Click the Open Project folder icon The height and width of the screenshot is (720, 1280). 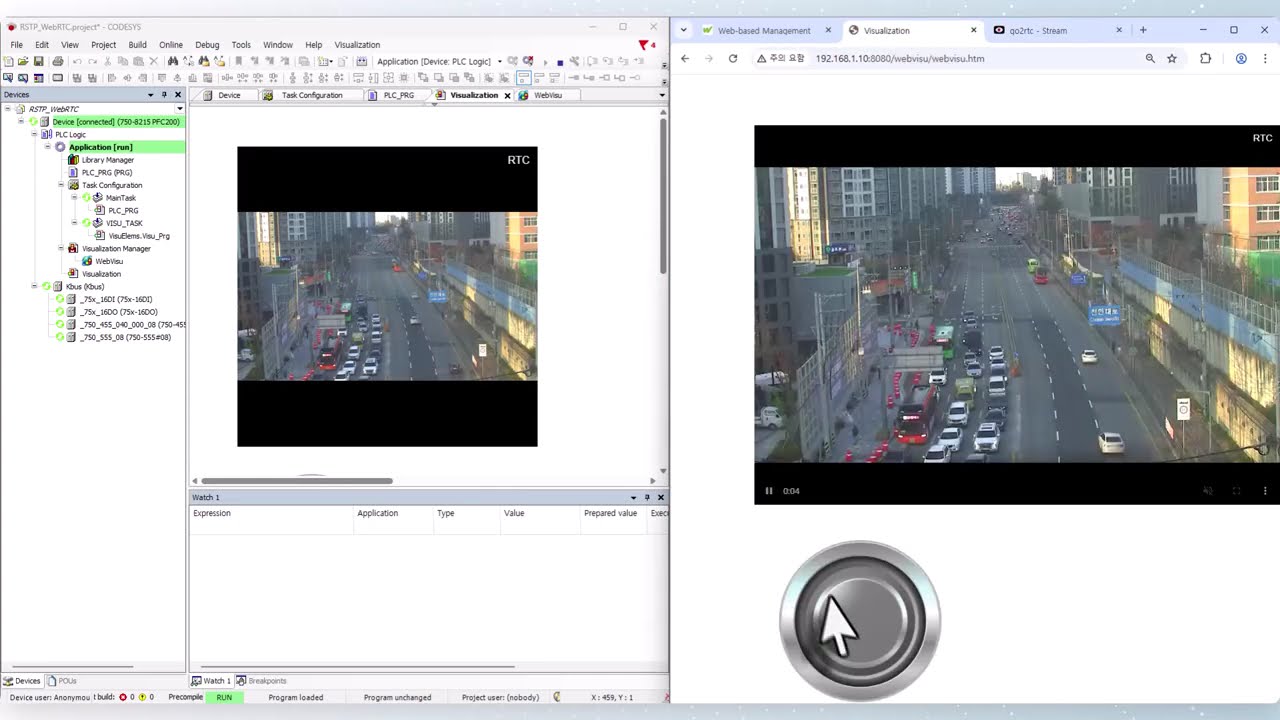pos(23,62)
